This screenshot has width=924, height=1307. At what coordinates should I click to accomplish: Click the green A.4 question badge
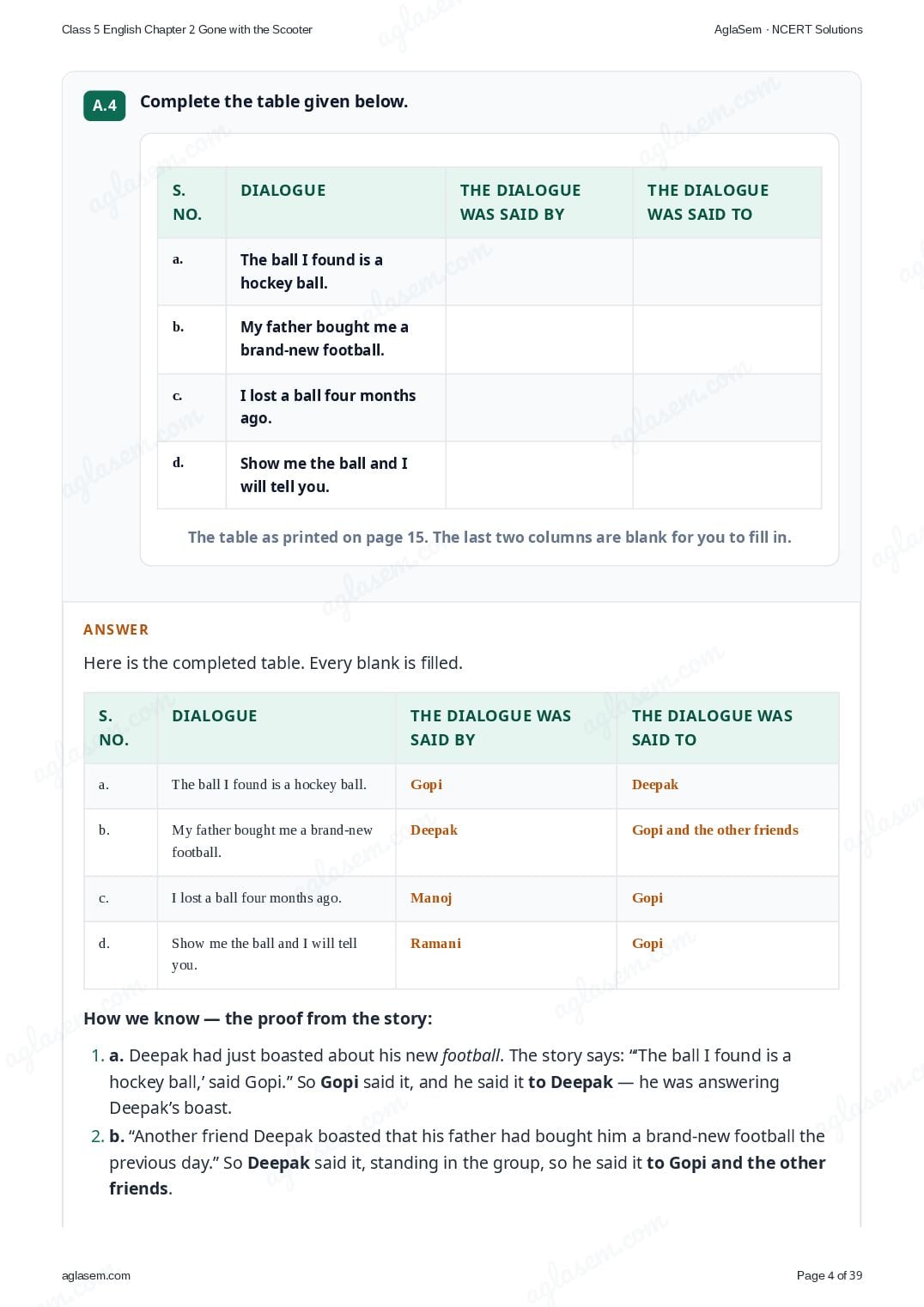(x=105, y=106)
